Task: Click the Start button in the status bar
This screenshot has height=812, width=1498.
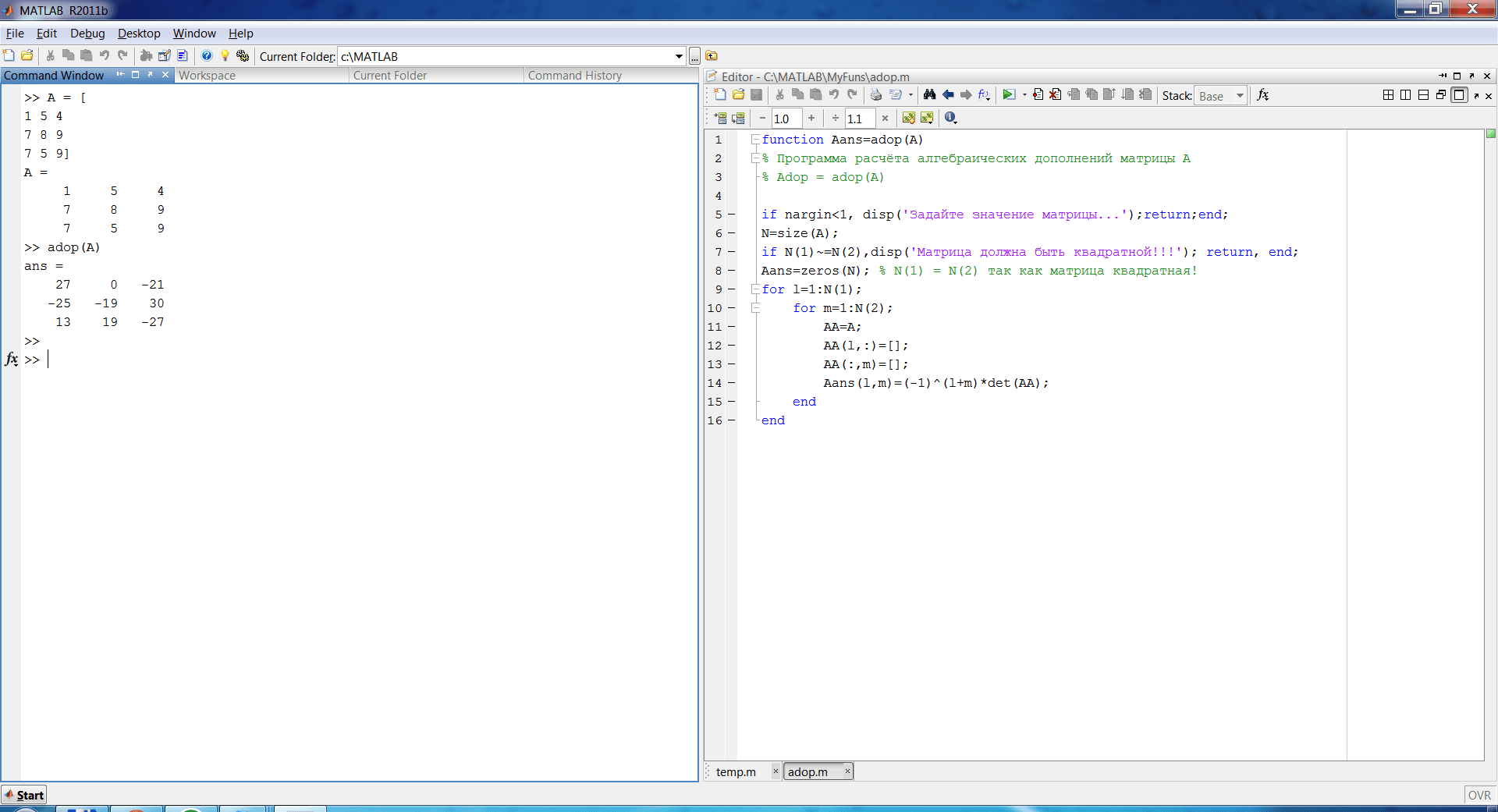Action: click(24, 795)
